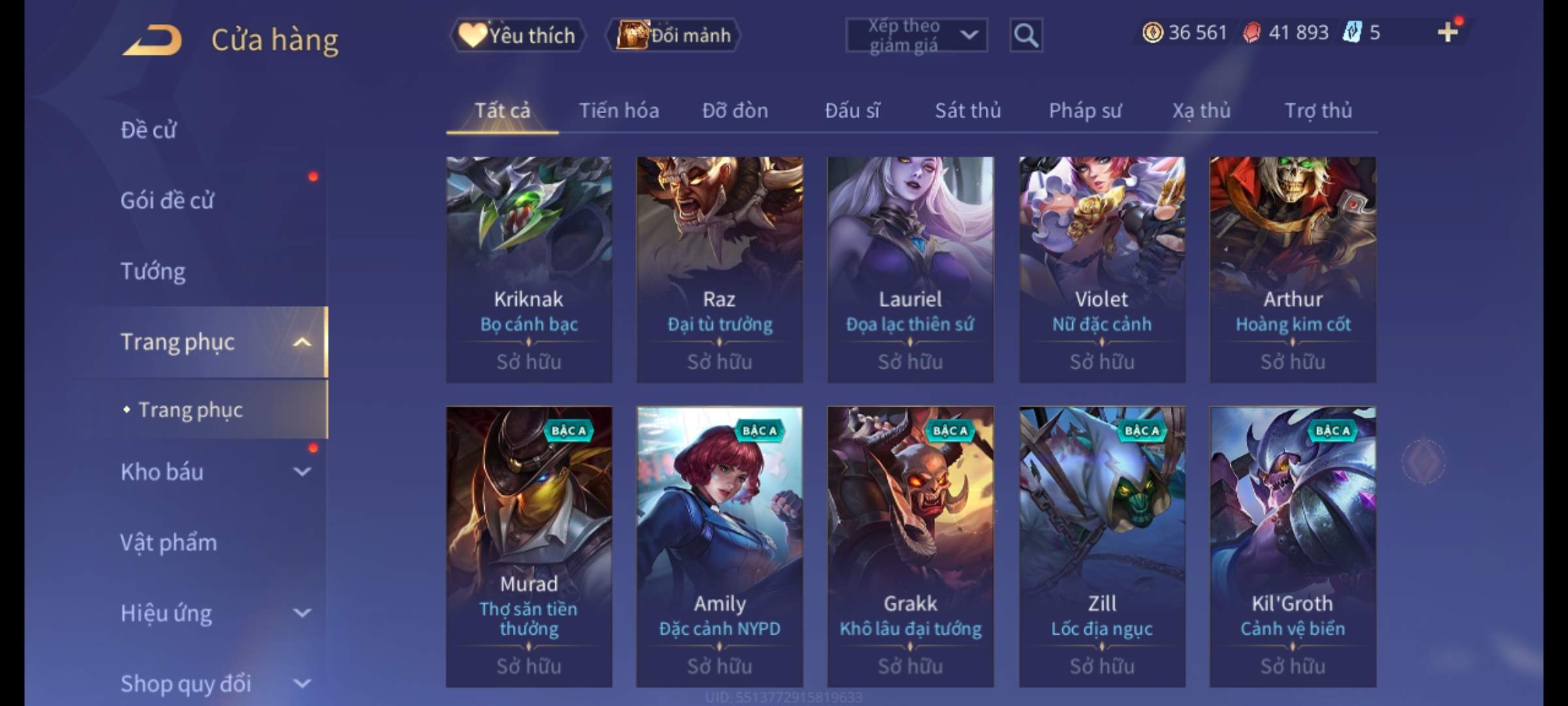Viewport: 1568px width, 706px height.
Task: Tap the plus icon to add currency
Action: 1448,32
